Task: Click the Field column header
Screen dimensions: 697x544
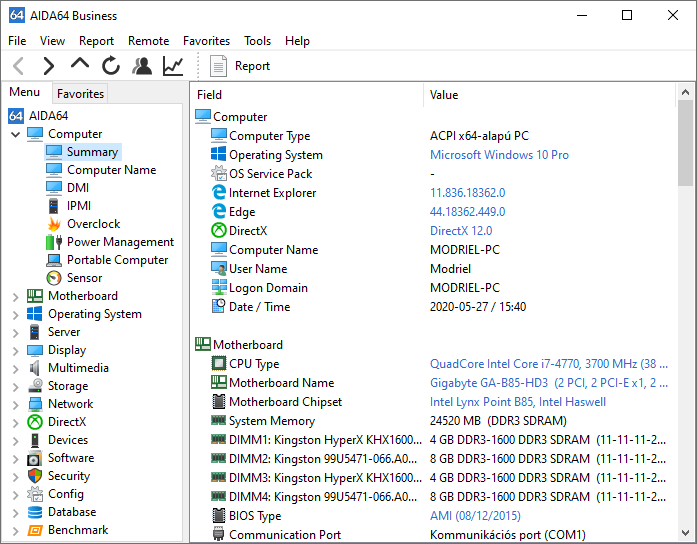Action: click(x=308, y=95)
